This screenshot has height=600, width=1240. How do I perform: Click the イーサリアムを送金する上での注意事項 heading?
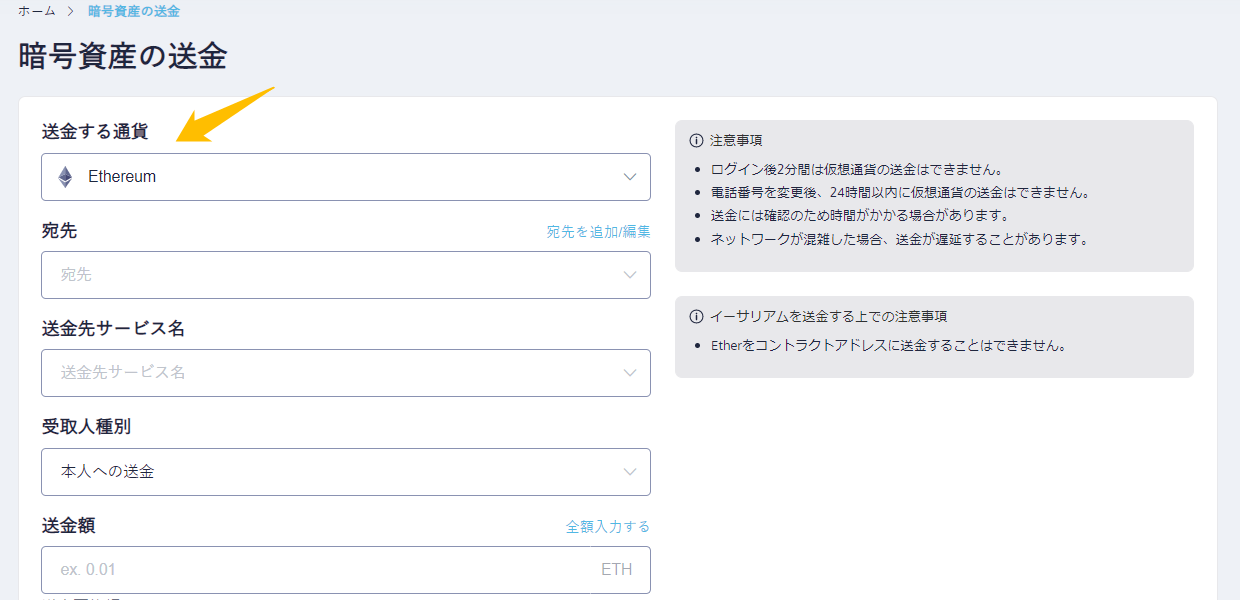pos(828,316)
